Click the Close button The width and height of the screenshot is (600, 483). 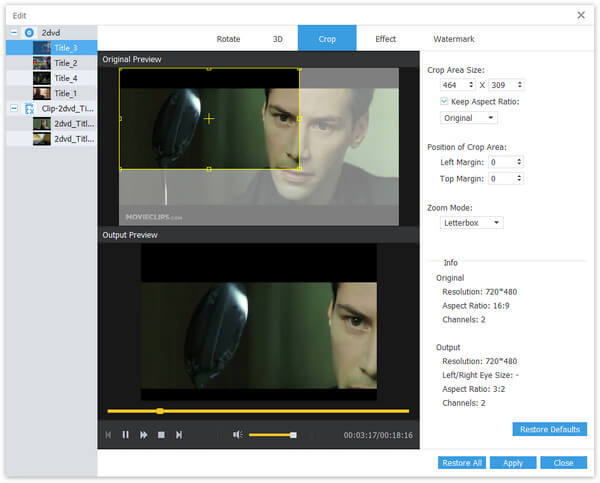pos(563,463)
